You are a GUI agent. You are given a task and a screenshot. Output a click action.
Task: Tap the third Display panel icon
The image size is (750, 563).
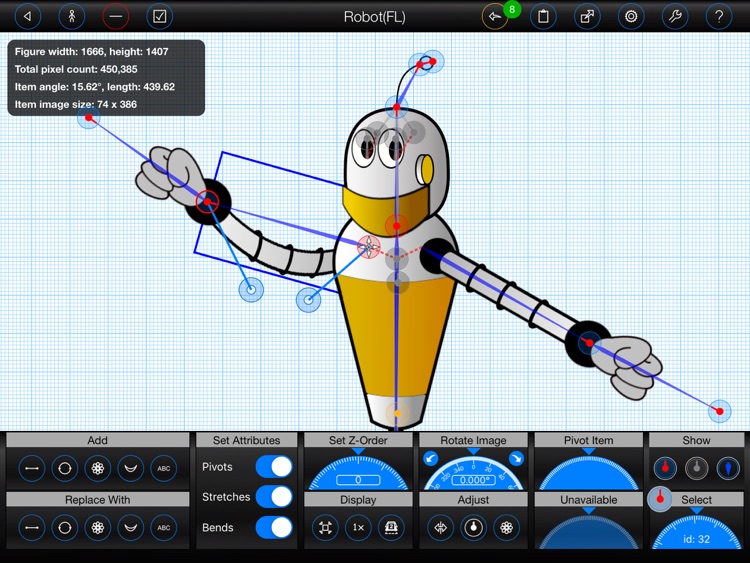(391, 528)
